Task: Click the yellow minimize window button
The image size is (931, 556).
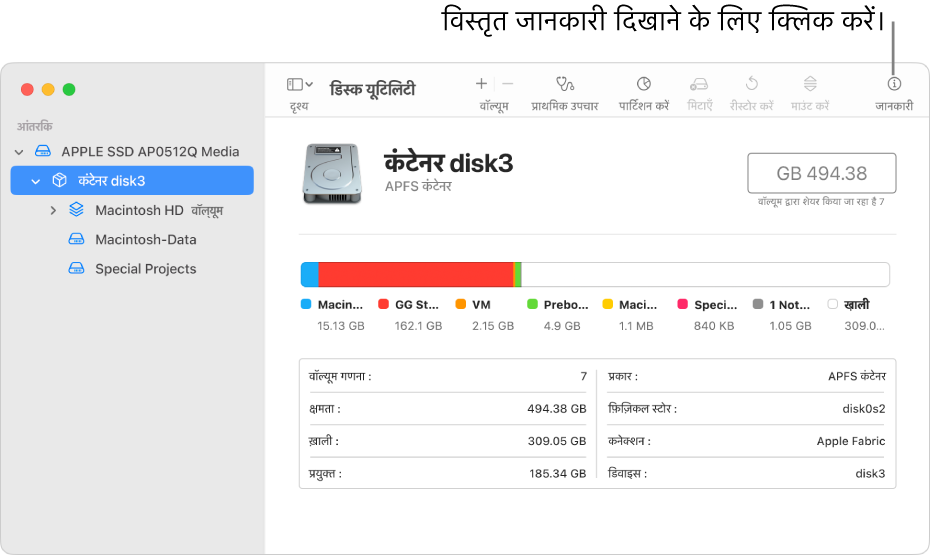Action: point(48,90)
